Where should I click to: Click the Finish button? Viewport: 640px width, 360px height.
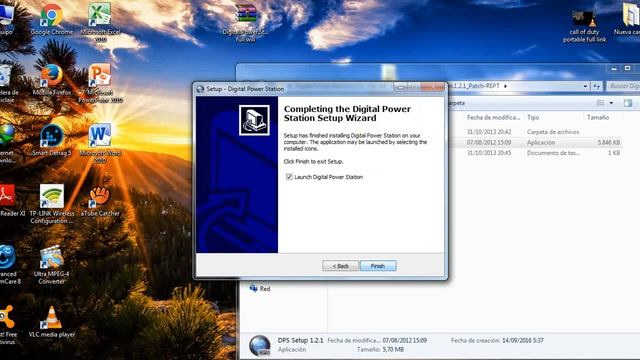pos(378,266)
